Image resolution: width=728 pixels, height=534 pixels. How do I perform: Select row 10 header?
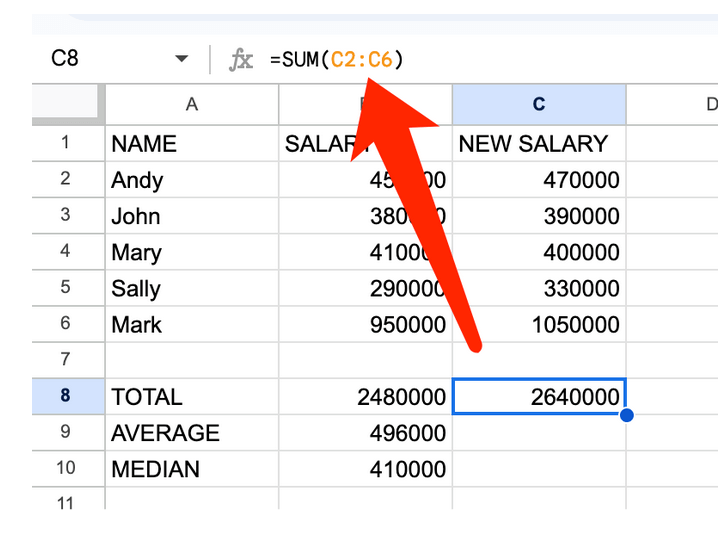(x=67, y=469)
